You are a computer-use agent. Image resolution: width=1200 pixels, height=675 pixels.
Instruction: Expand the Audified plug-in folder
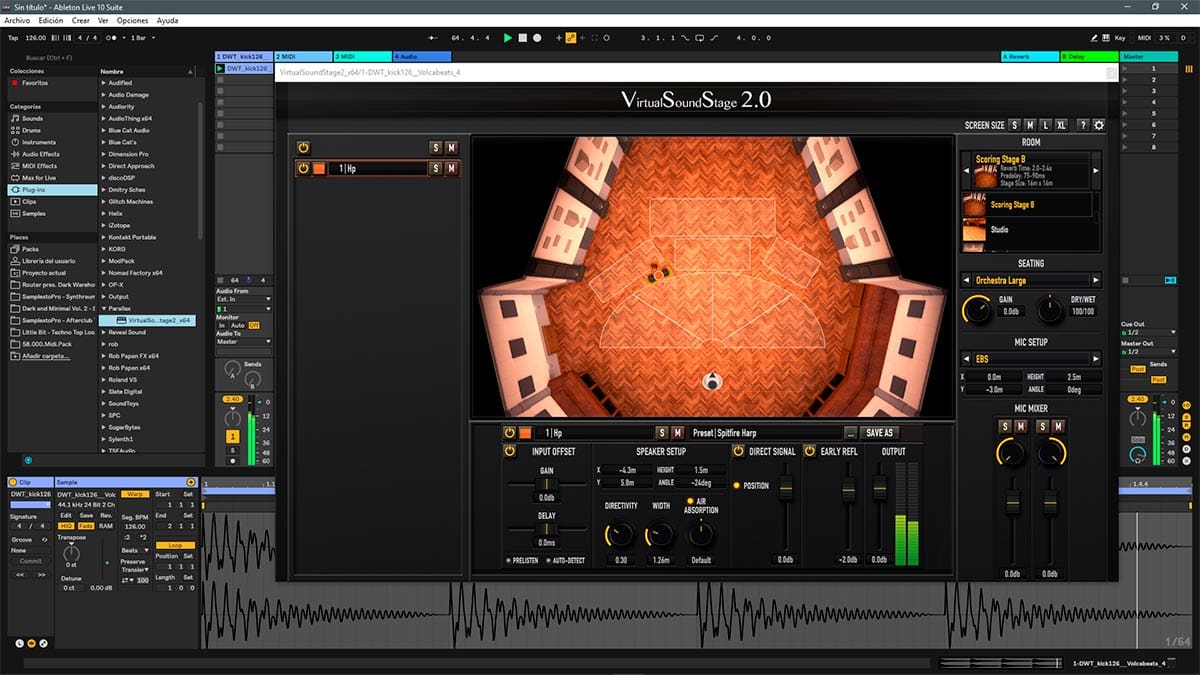[103, 83]
